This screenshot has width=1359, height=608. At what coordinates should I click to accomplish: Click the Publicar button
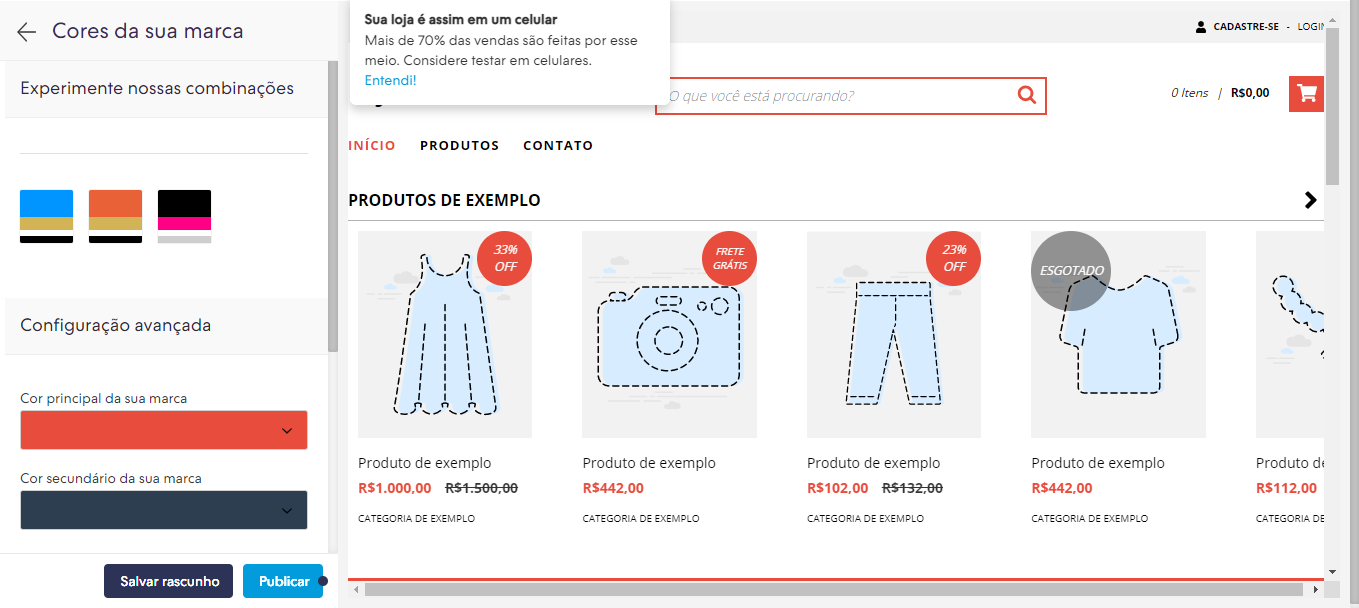coord(283,581)
